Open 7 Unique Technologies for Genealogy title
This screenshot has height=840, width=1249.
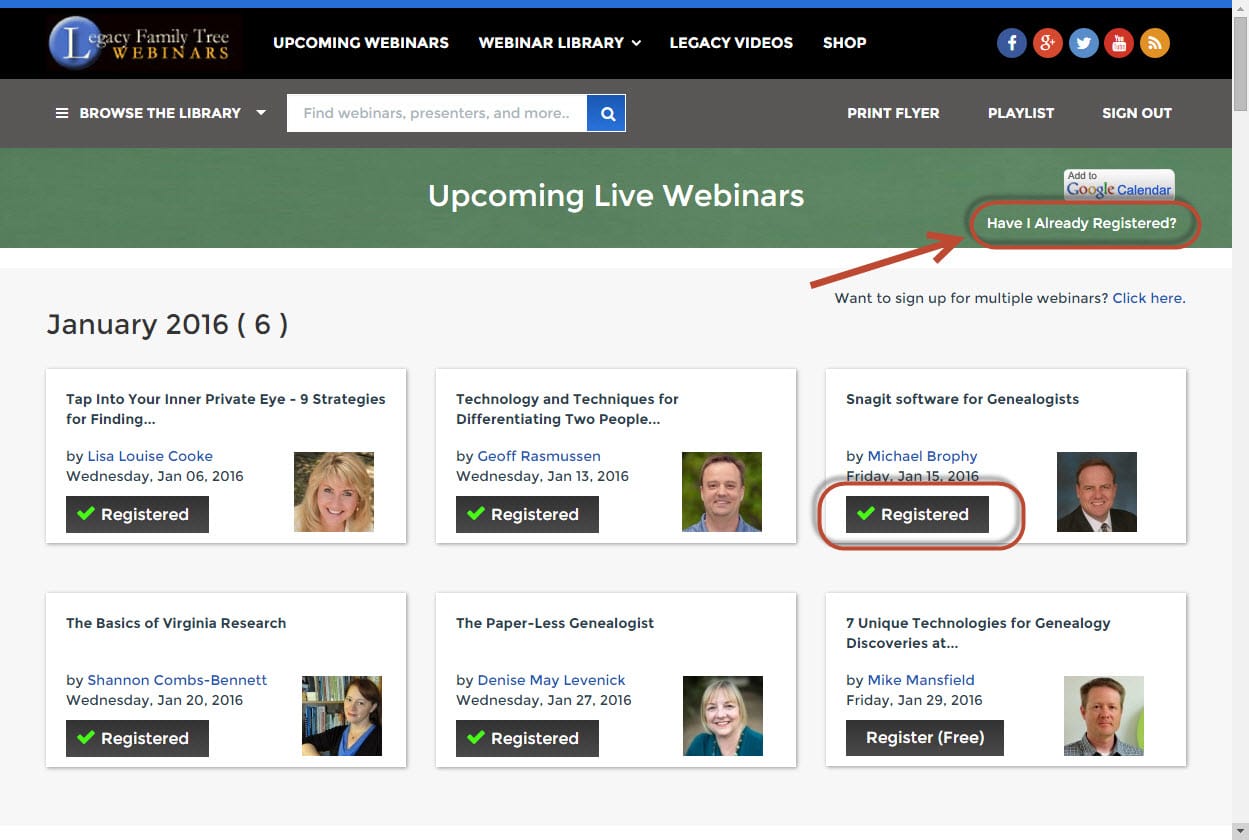pyautogui.click(x=978, y=633)
